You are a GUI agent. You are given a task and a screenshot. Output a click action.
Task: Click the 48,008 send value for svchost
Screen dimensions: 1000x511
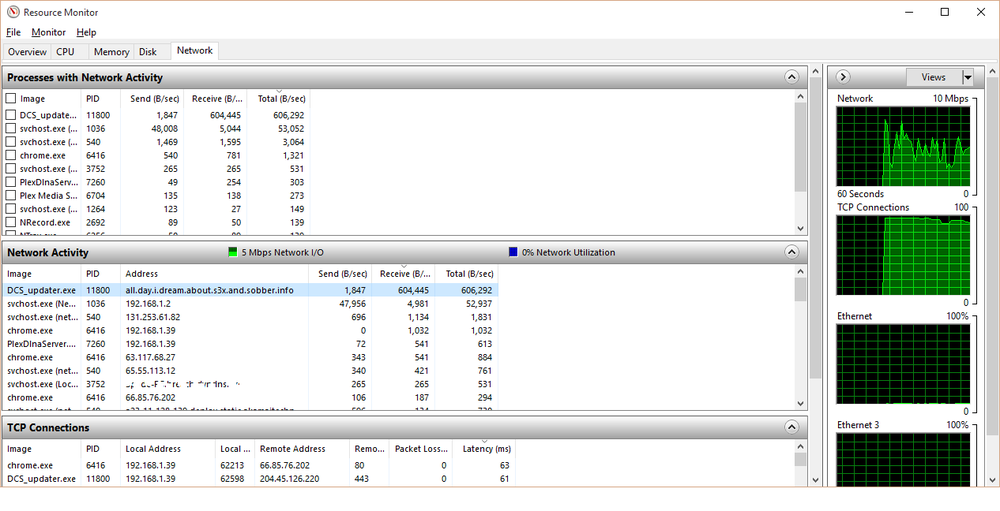pos(163,128)
